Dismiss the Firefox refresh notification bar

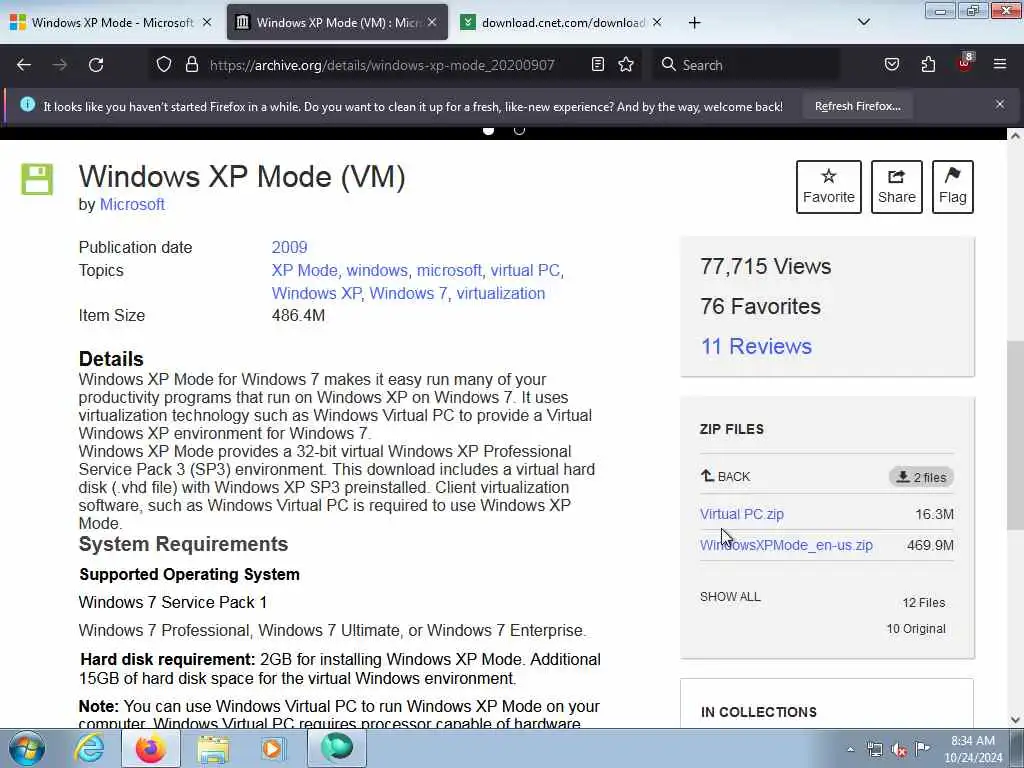(1000, 104)
